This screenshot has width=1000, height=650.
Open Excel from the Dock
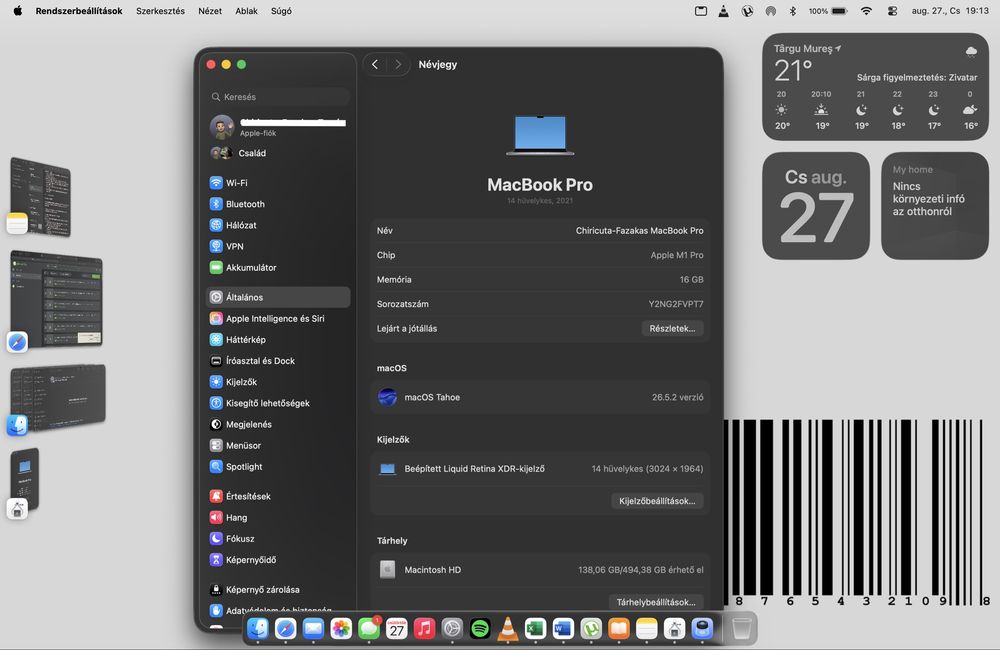pos(535,630)
